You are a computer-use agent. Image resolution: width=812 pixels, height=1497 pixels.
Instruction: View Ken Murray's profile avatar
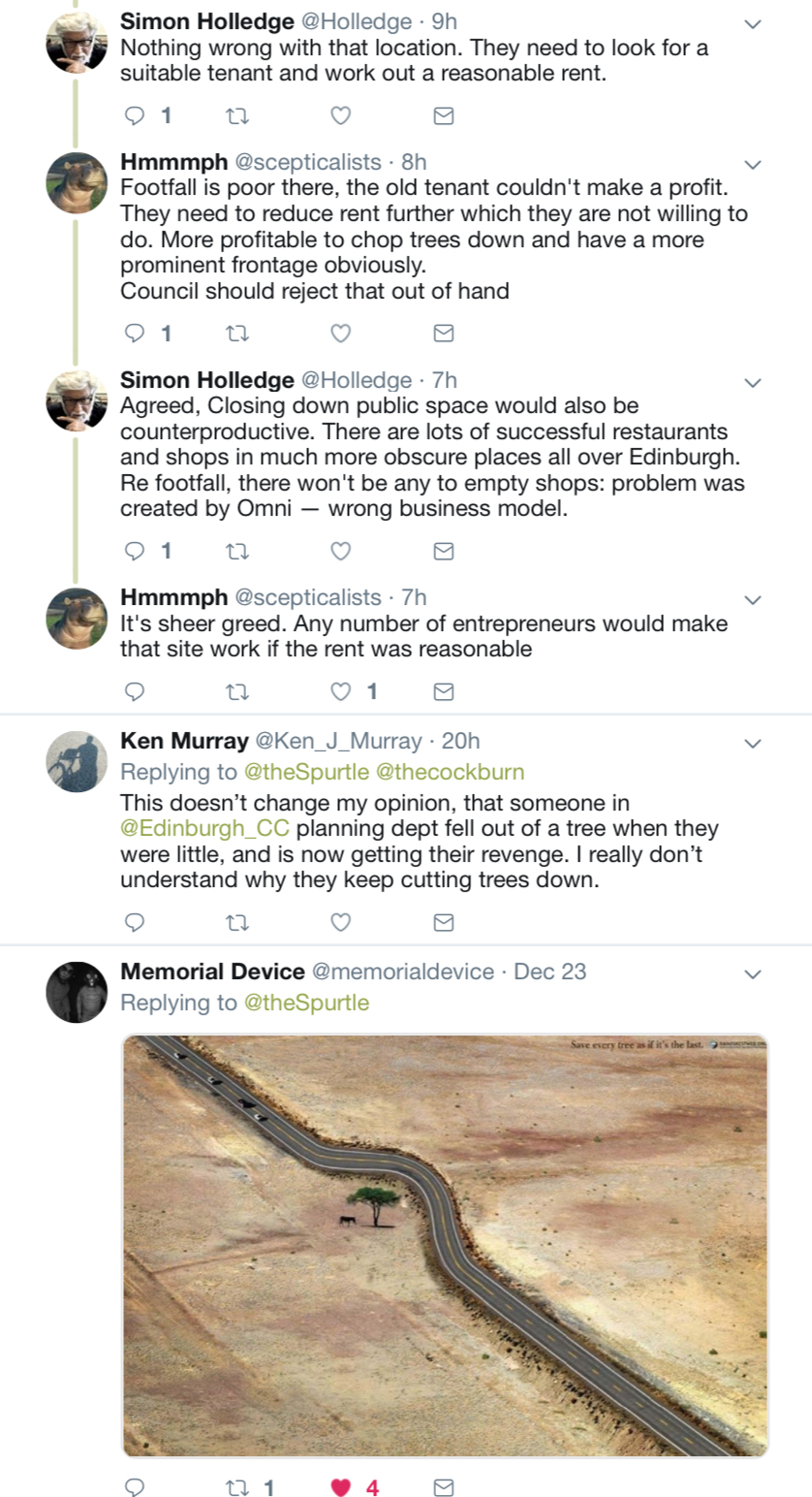[77, 762]
